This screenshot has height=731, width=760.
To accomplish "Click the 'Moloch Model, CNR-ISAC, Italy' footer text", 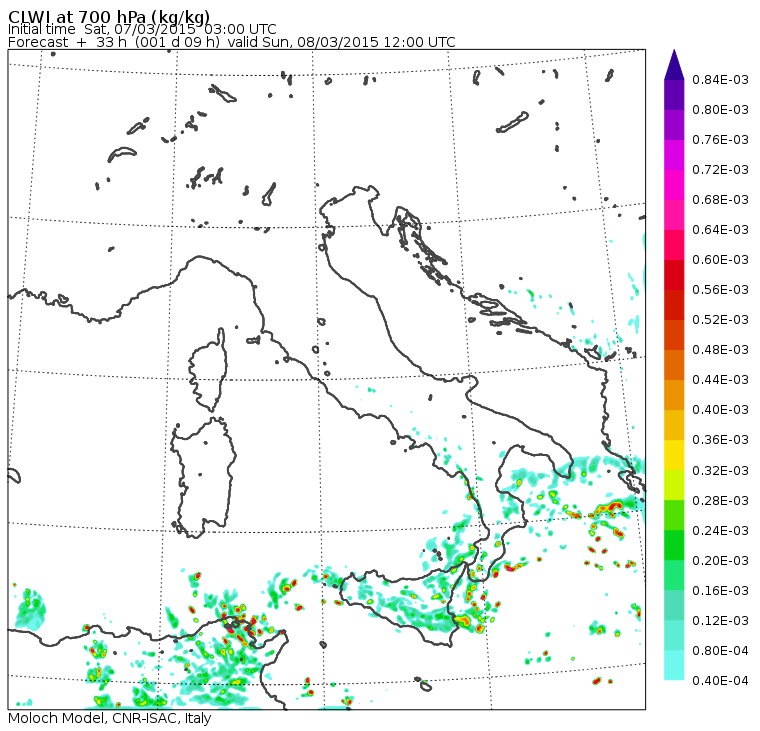I will pos(110,718).
